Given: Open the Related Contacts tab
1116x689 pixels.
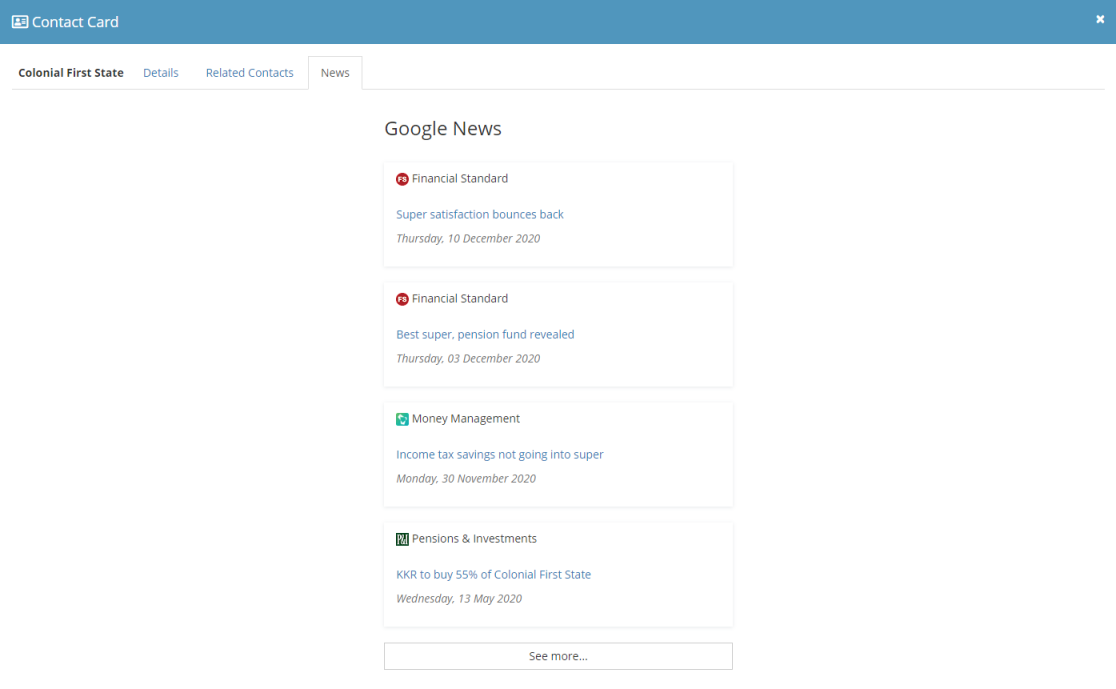Looking at the screenshot, I should (x=249, y=73).
